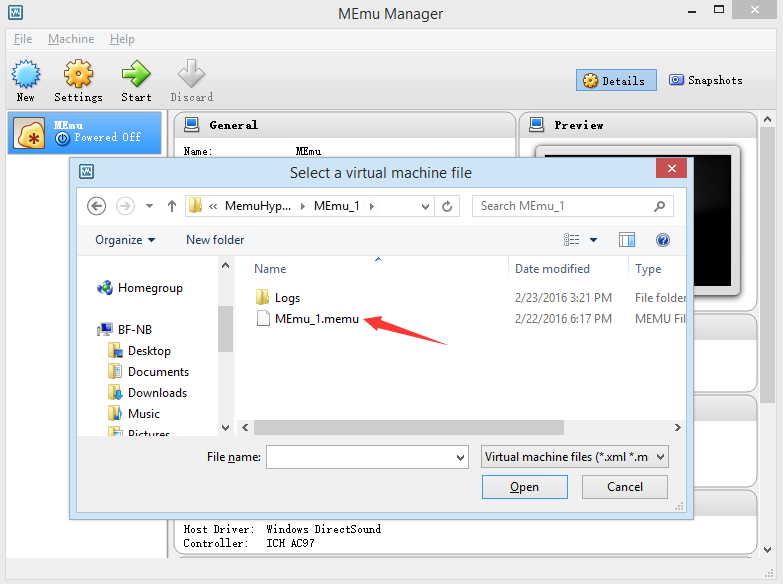The image size is (783, 584).
Task: Click the New virtual machine icon
Action: point(25,75)
